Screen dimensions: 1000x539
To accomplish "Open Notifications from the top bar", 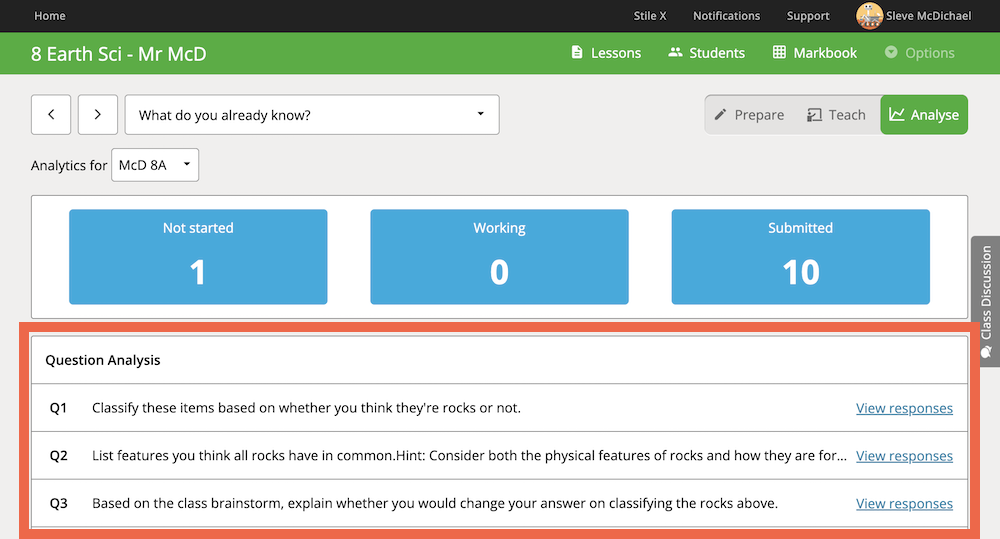I will 726,16.
